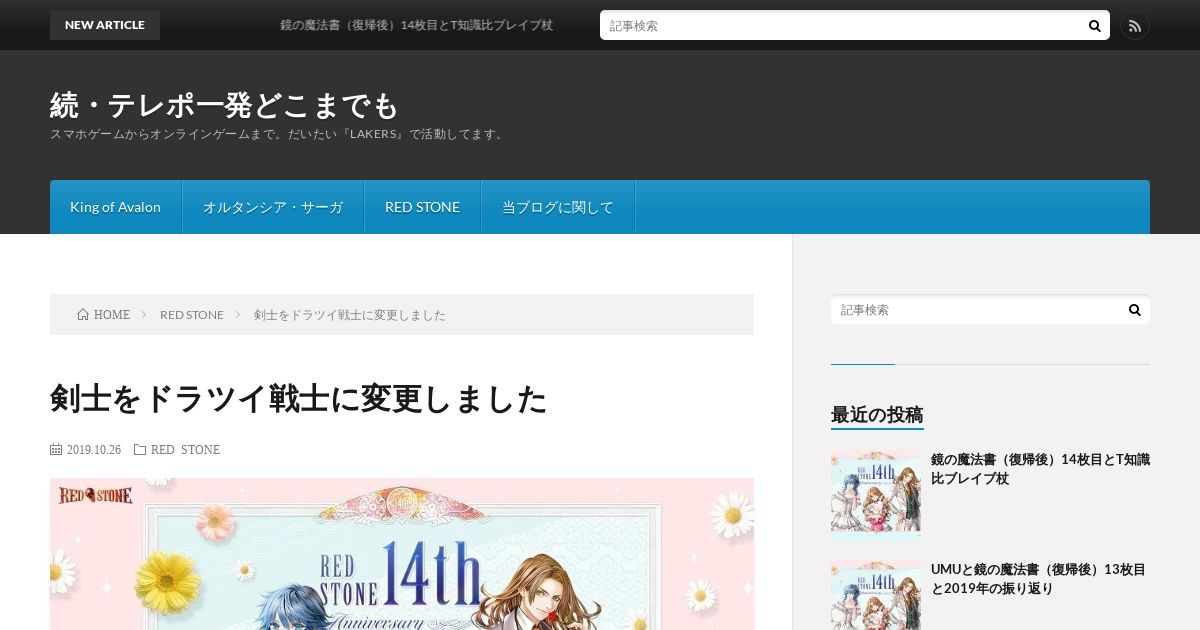The width and height of the screenshot is (1200, 630).
Task: Click thumbnail of the 14枚目 recent post
Action: [x=876, y=495]
